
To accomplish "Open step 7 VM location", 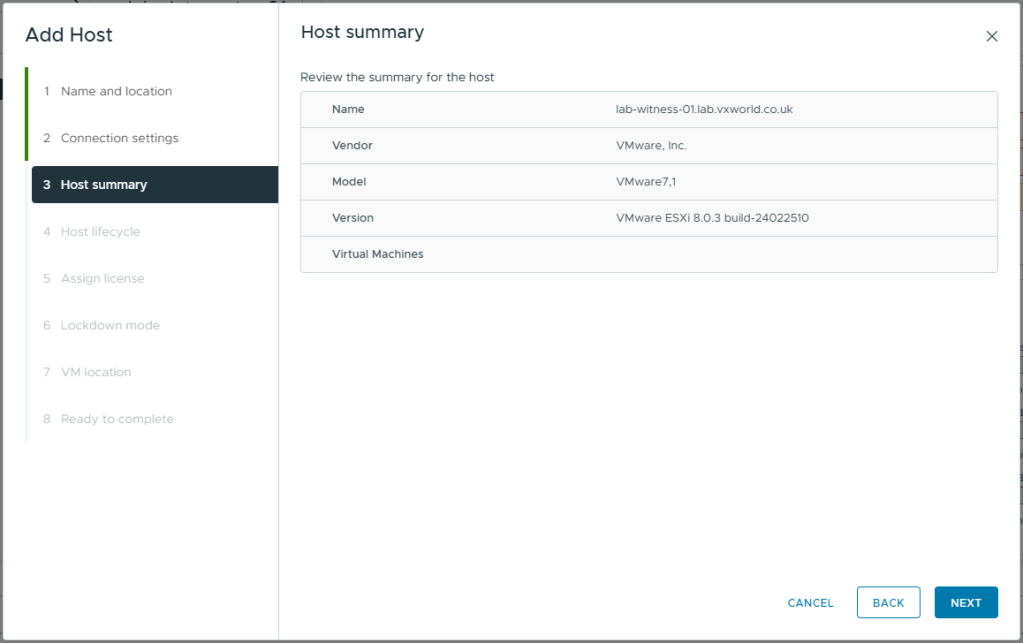I will pos(96,372).
